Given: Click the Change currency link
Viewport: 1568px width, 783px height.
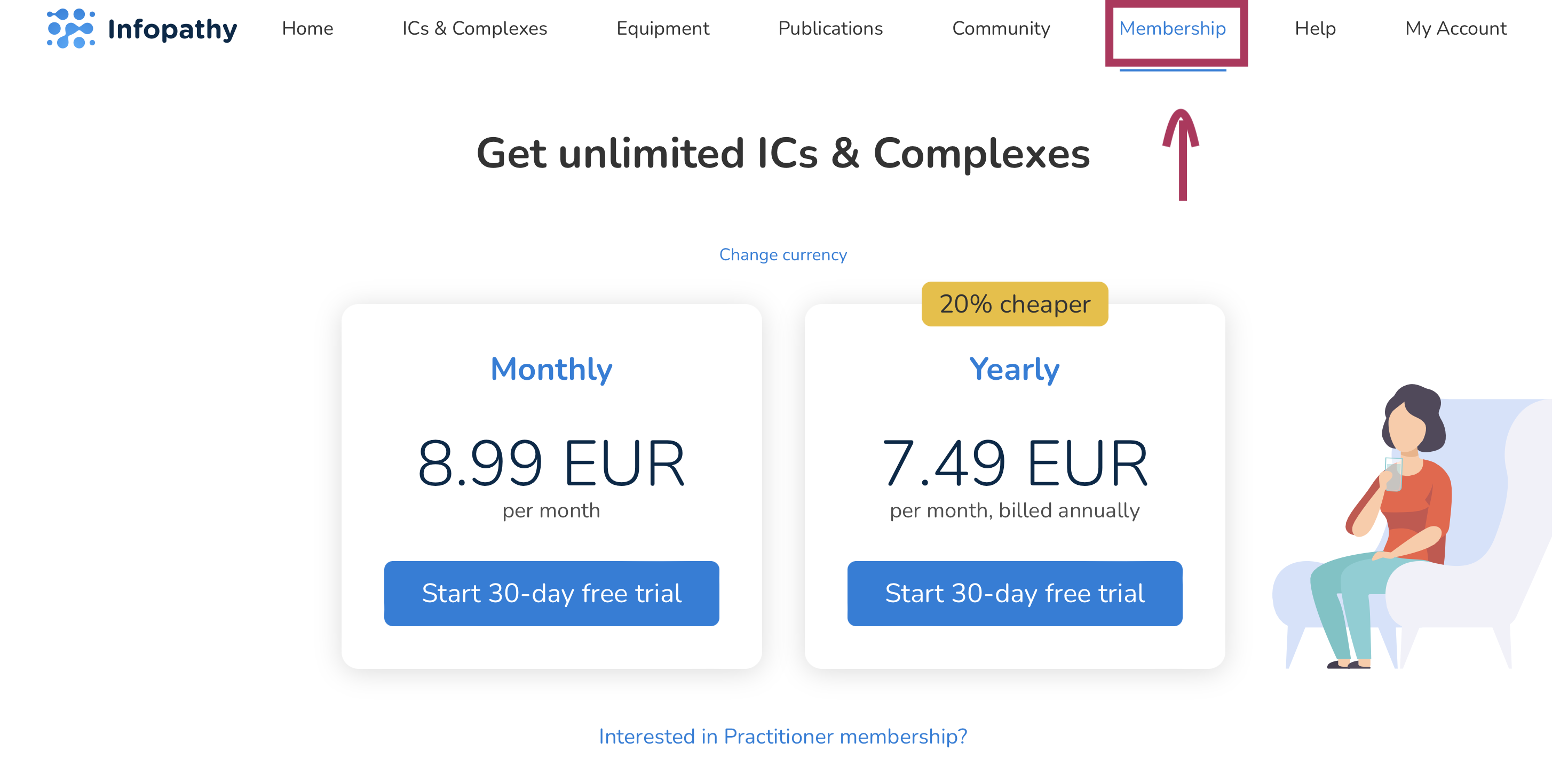Looking at the screenshot, I should pyautogui.click(x=783, y=254).
